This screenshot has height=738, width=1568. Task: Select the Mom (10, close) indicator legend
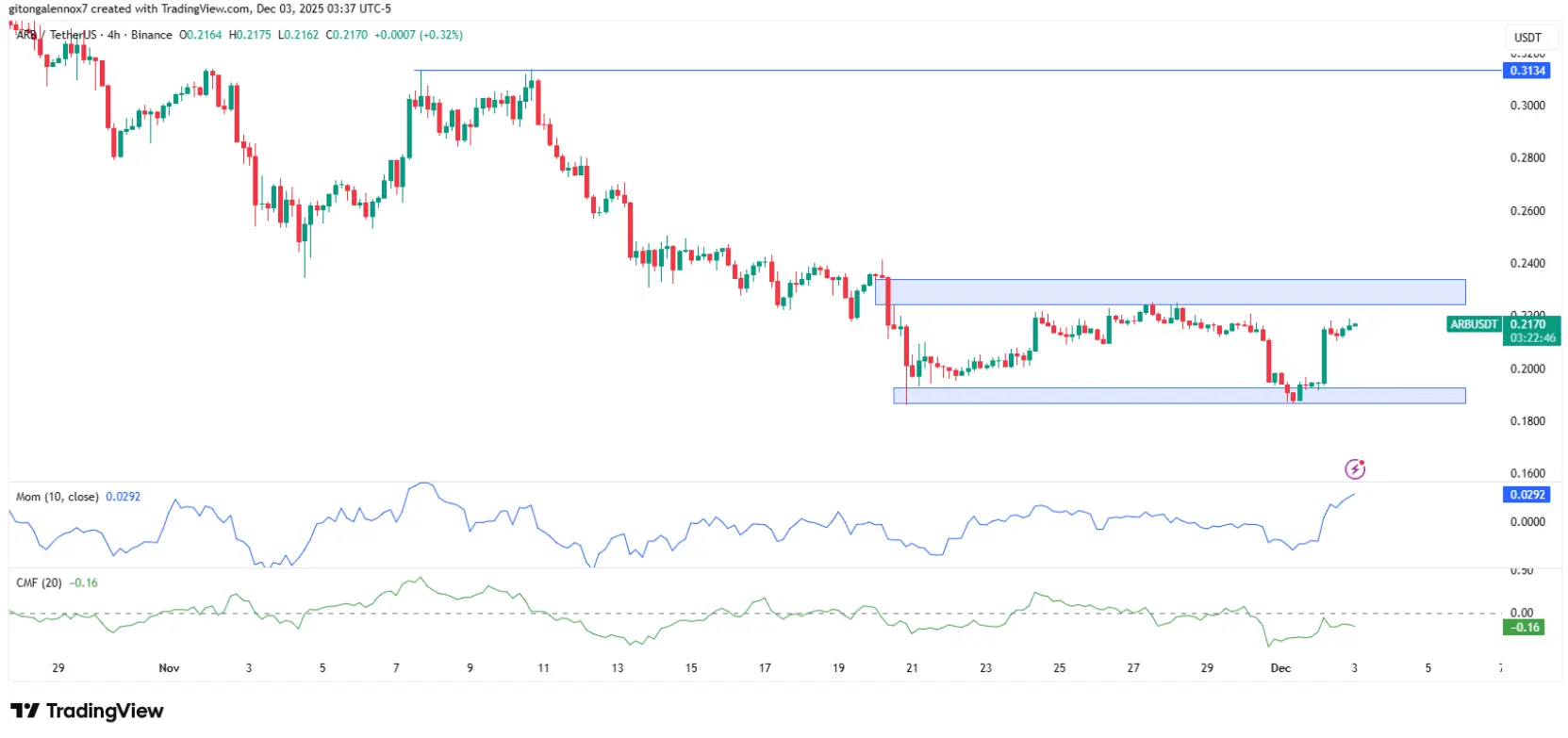pyautogui.click(x=57, y=497)
